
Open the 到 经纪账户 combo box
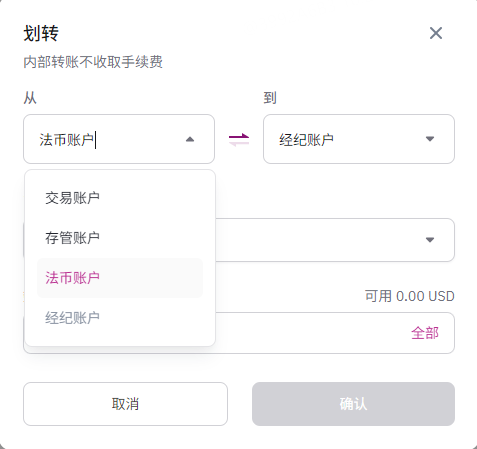click(x=359, y=139)
